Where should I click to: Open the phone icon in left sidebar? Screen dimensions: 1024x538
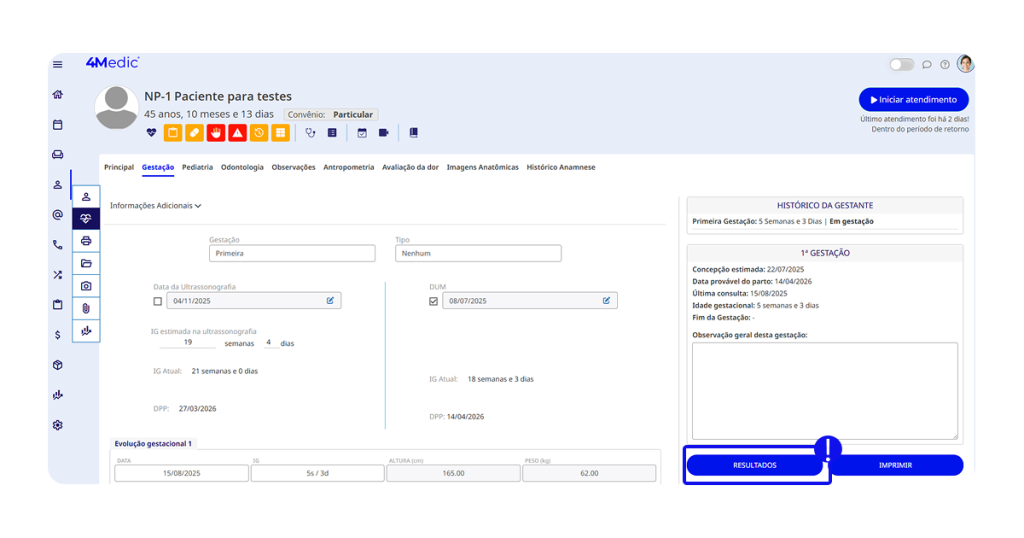tap(57, 244)
